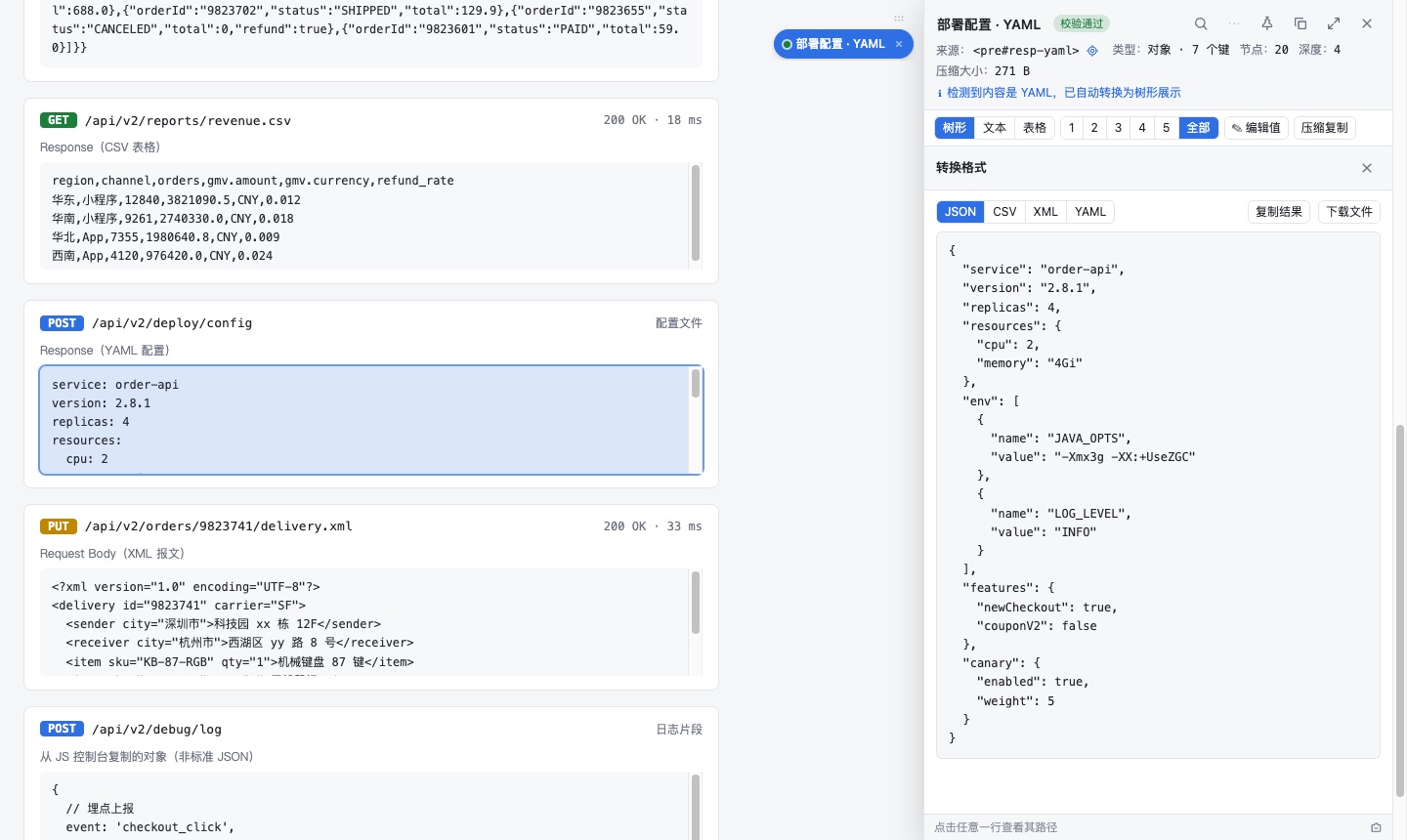This screenshot has height=840, width=1407.
Task: Select JSON conversion format
Action: coord(960,212)
